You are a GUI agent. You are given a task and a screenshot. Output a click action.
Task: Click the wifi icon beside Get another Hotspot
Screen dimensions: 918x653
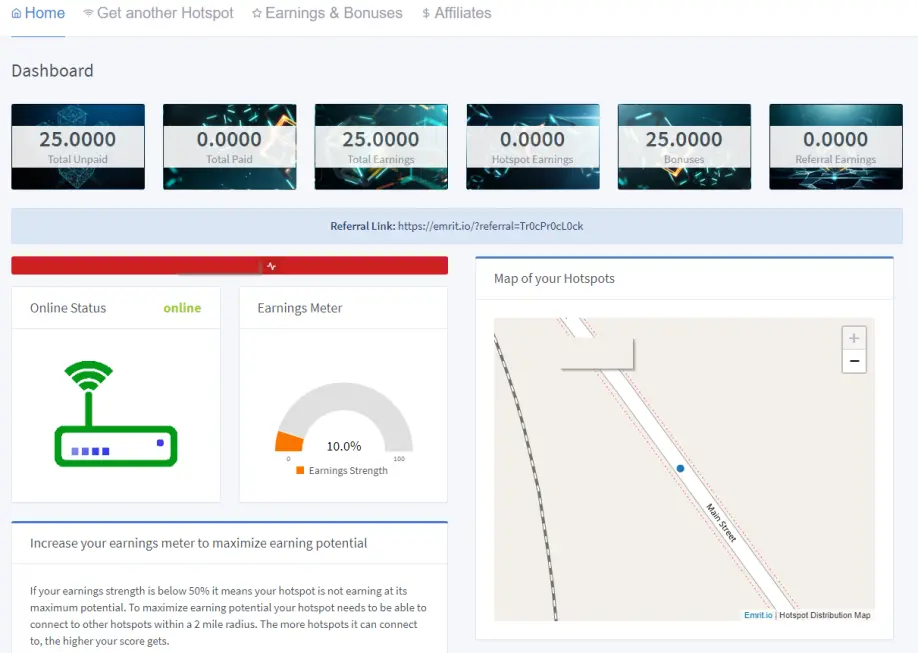pyautogui.click(x=88, y=13)
